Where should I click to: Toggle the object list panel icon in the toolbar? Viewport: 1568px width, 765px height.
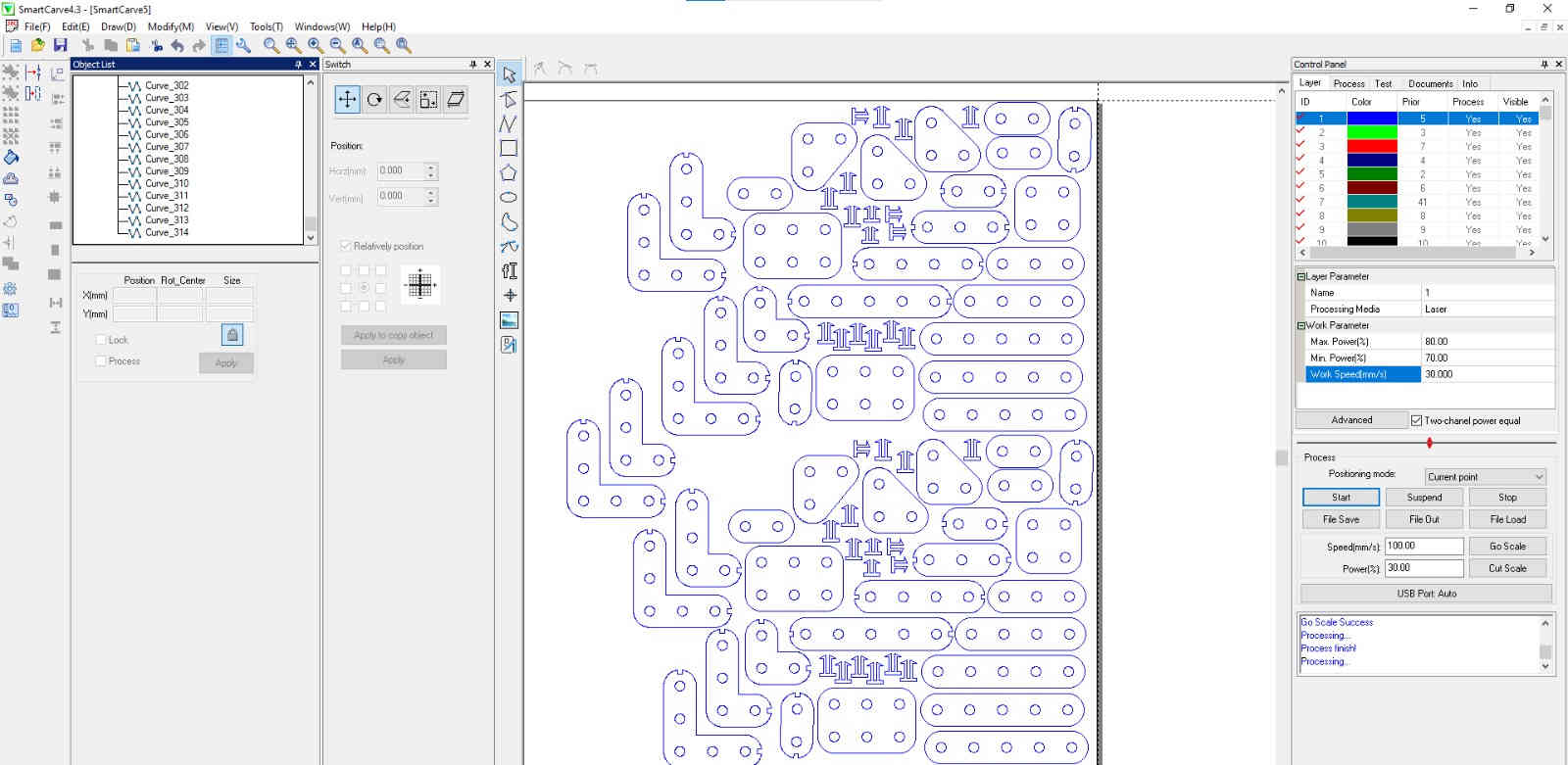pyautogui.click(x=221, y=45)
